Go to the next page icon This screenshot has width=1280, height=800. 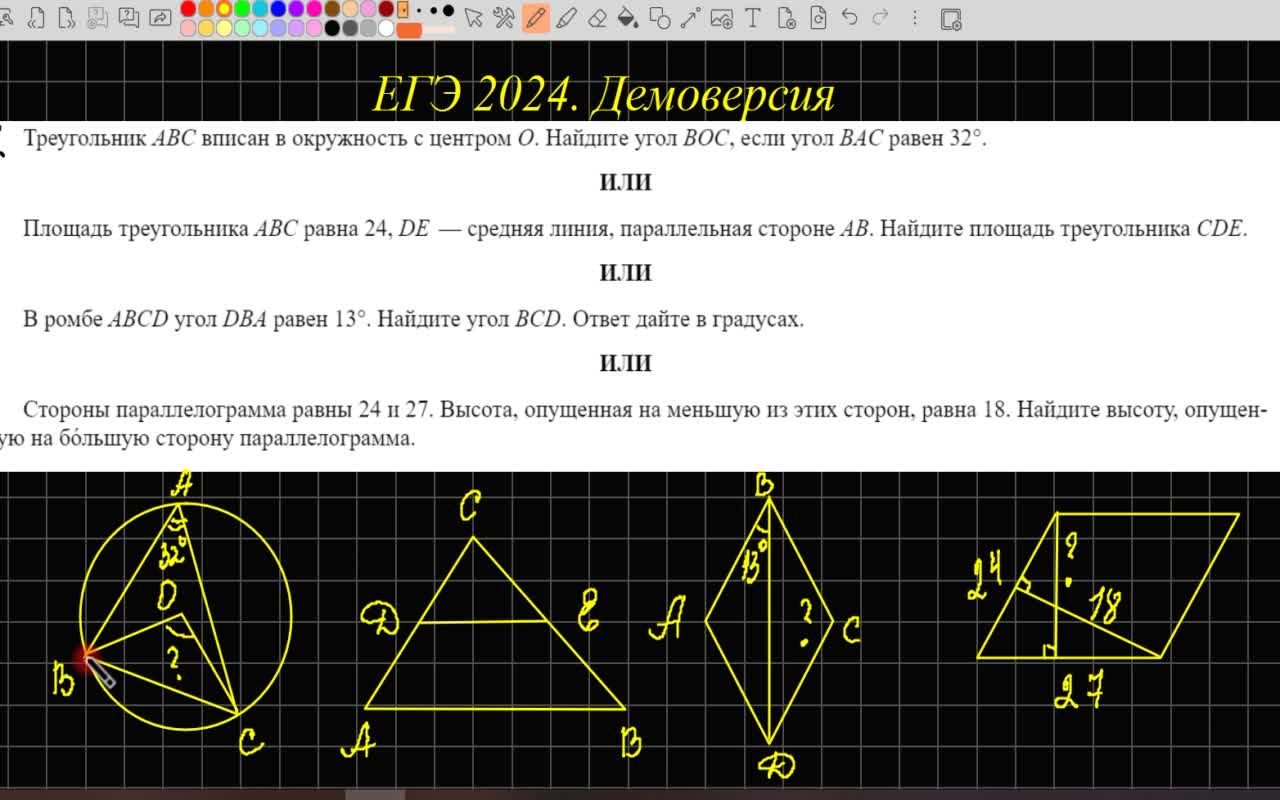(67, 18)
